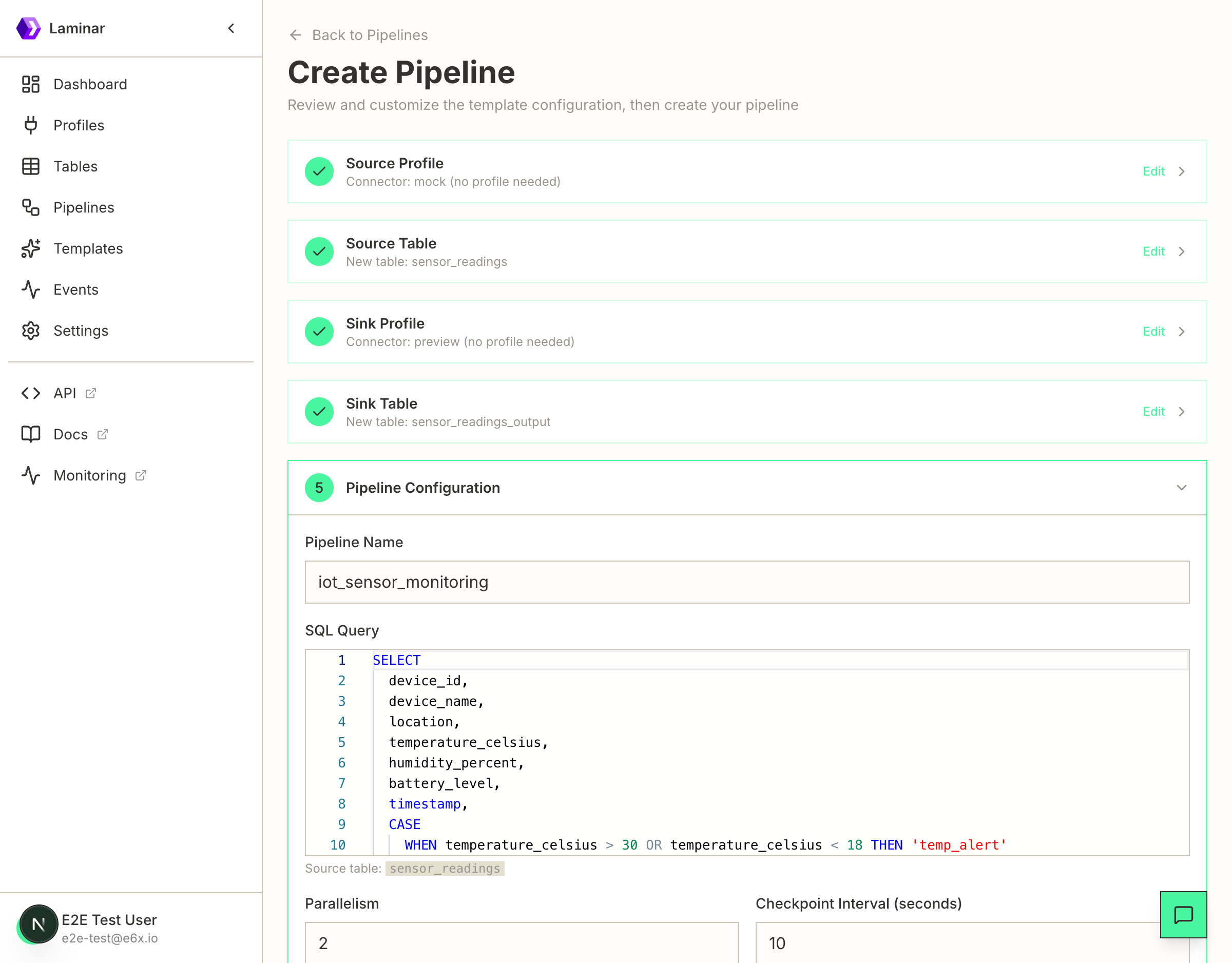Collapse the Pipeline Configuration section

point(1181,488)
